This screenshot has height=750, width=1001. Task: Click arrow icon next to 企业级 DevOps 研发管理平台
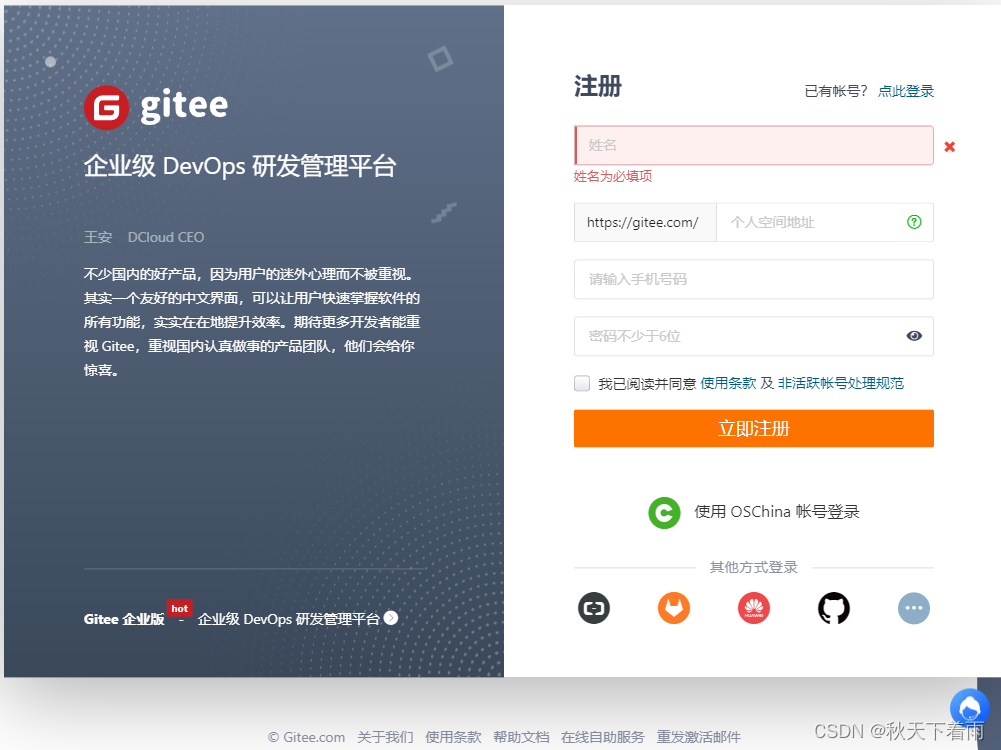[x=391, y=618]
